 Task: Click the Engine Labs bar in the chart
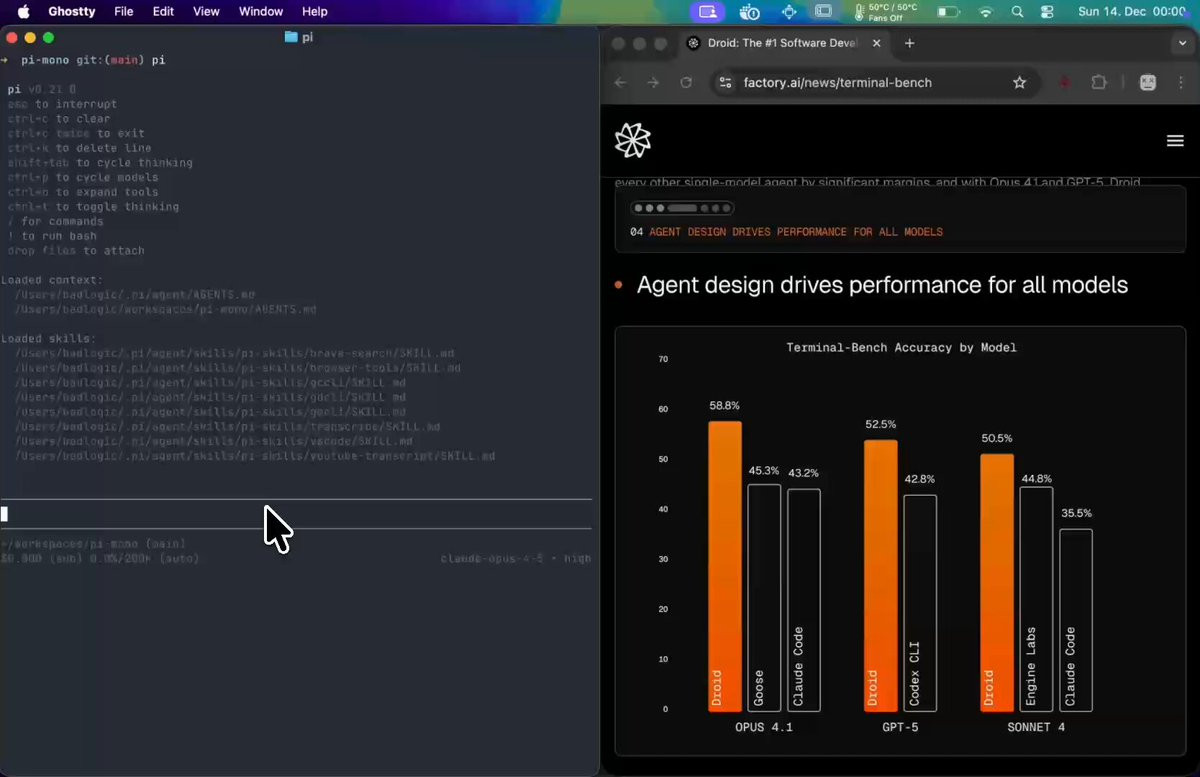[x=1036, y=599]
